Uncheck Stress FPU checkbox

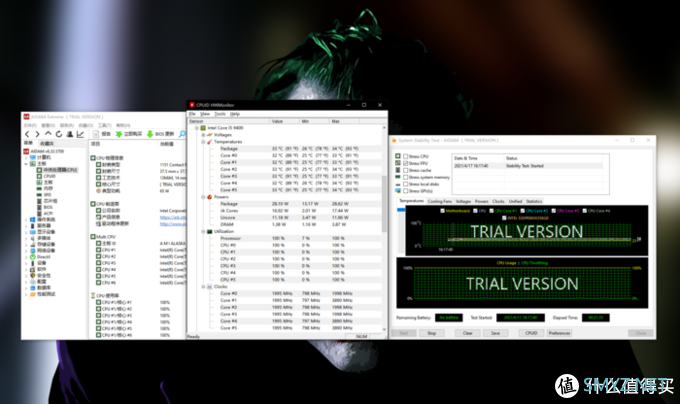click(405, 163)
